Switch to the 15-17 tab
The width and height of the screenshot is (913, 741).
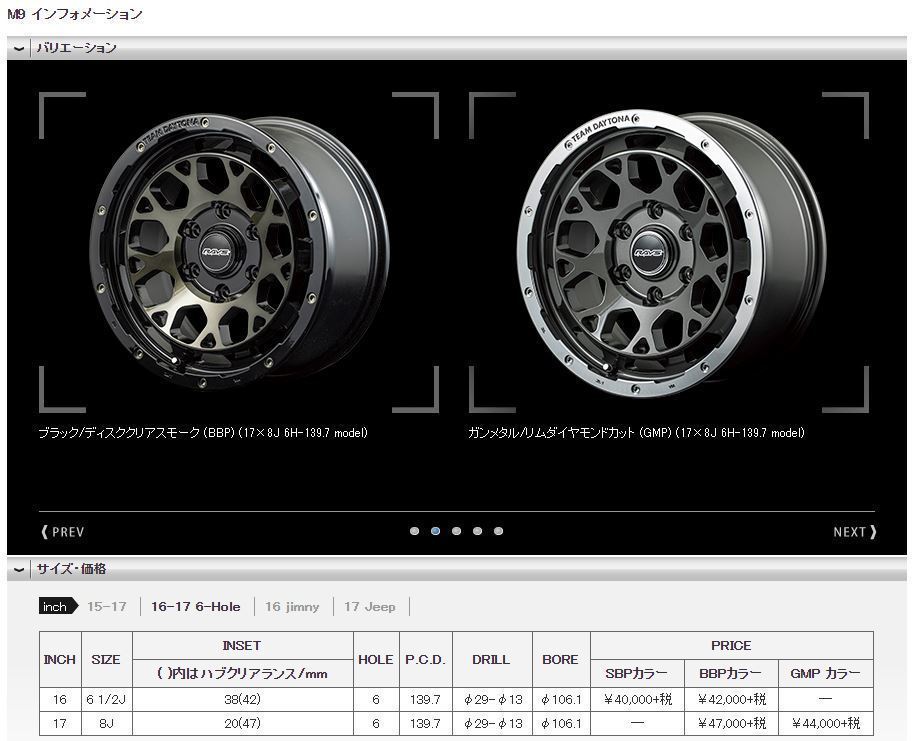(x=107, y=606)
